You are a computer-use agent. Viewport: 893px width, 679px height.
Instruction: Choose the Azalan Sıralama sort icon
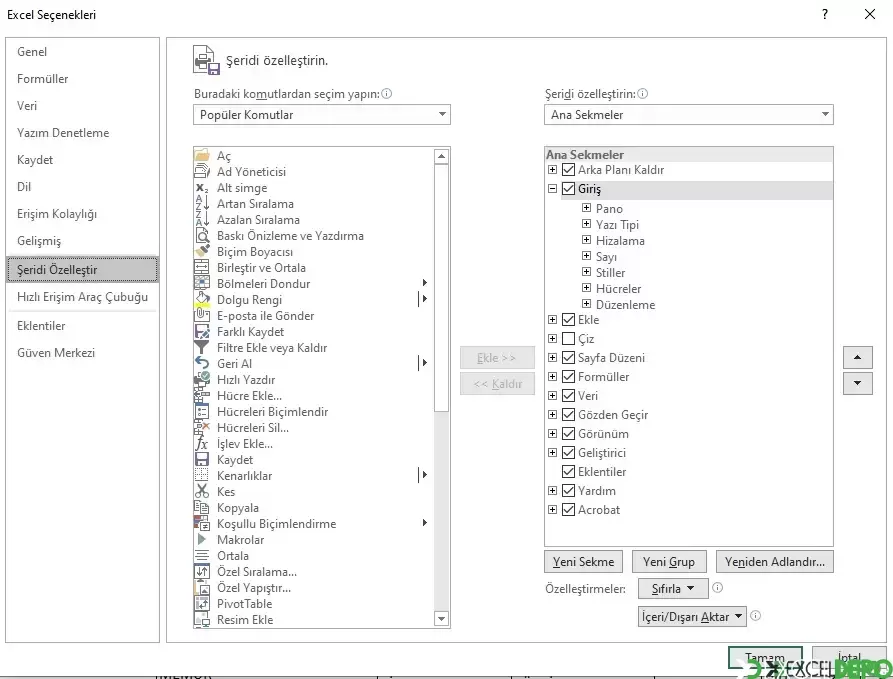[202, 219]
